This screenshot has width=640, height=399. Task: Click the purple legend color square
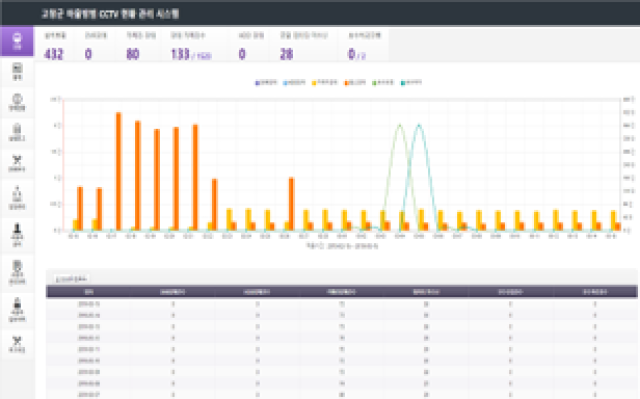[258, 83]
